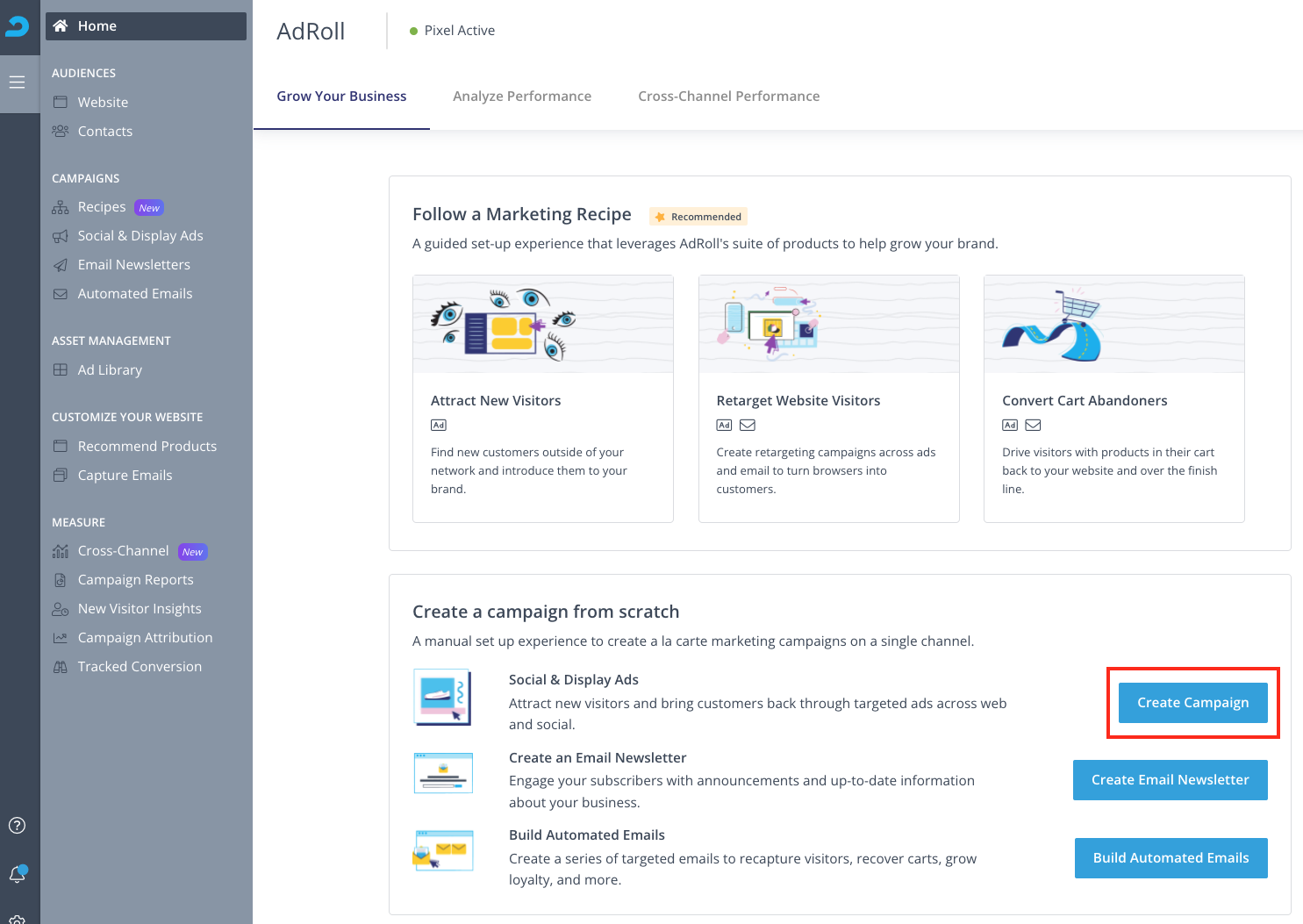Image resolution: width=1303 pixels, height=924 pixels.
Task: Click the Home house icon
Action: (61, 26)
